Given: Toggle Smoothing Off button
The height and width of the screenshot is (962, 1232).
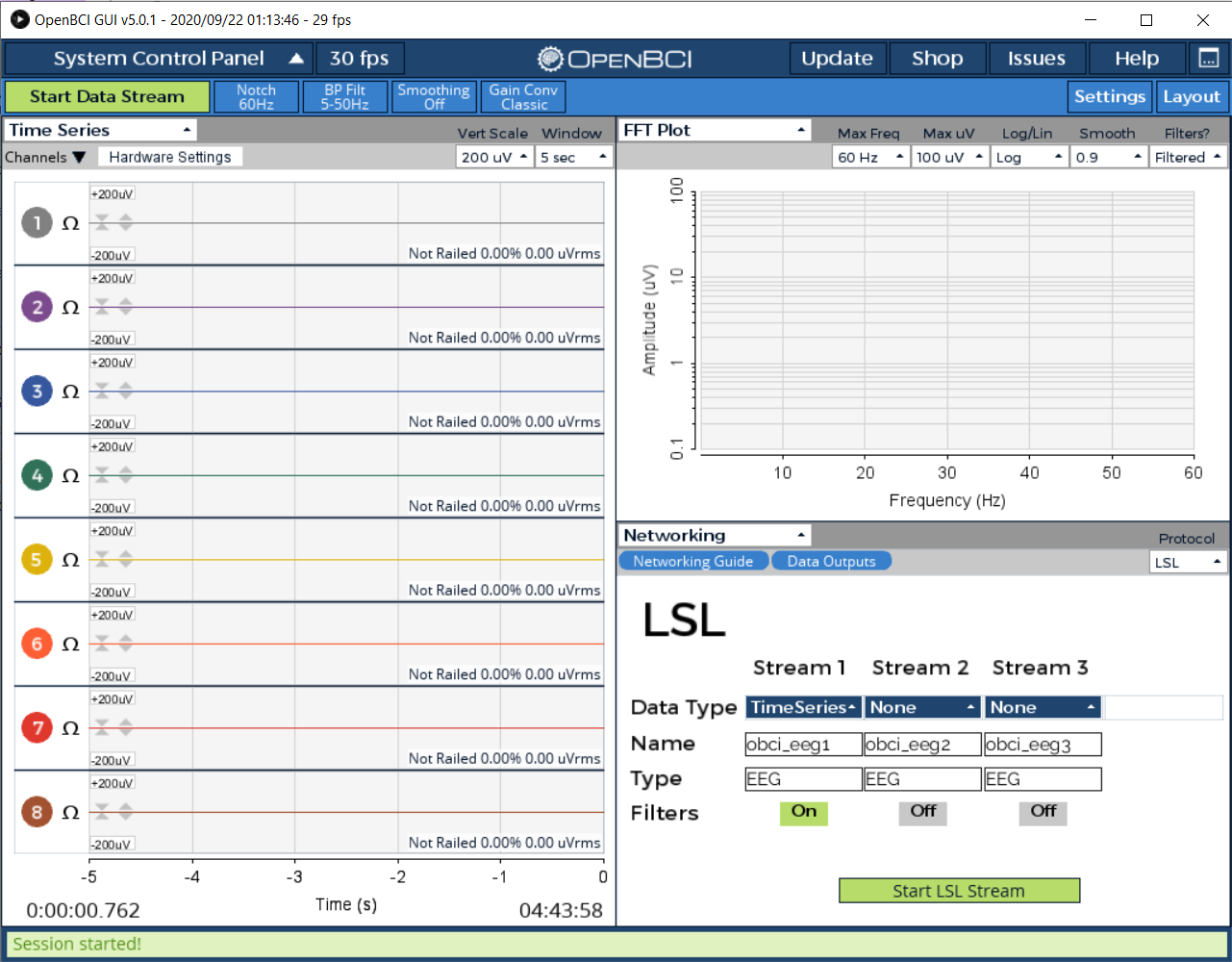Looking at the screenshot, I should [x=434, y=96].
